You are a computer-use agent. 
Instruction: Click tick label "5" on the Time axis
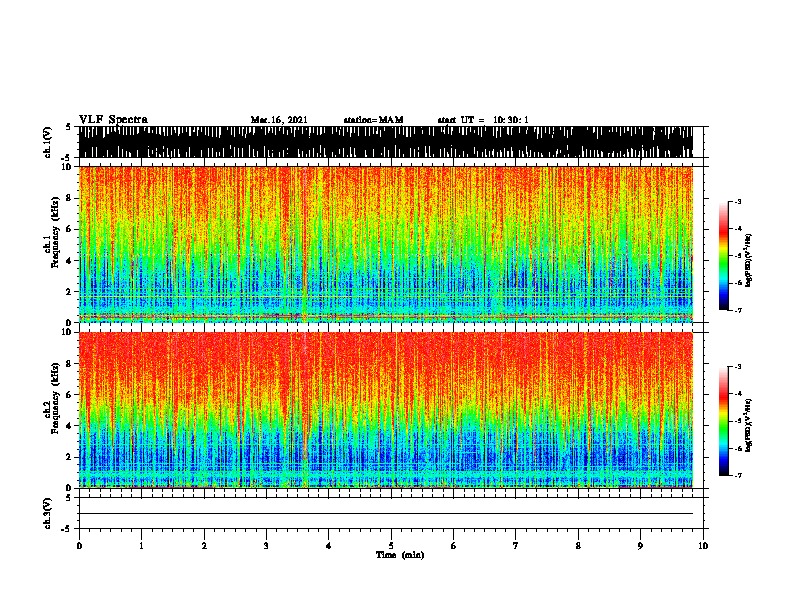point(391,546)
